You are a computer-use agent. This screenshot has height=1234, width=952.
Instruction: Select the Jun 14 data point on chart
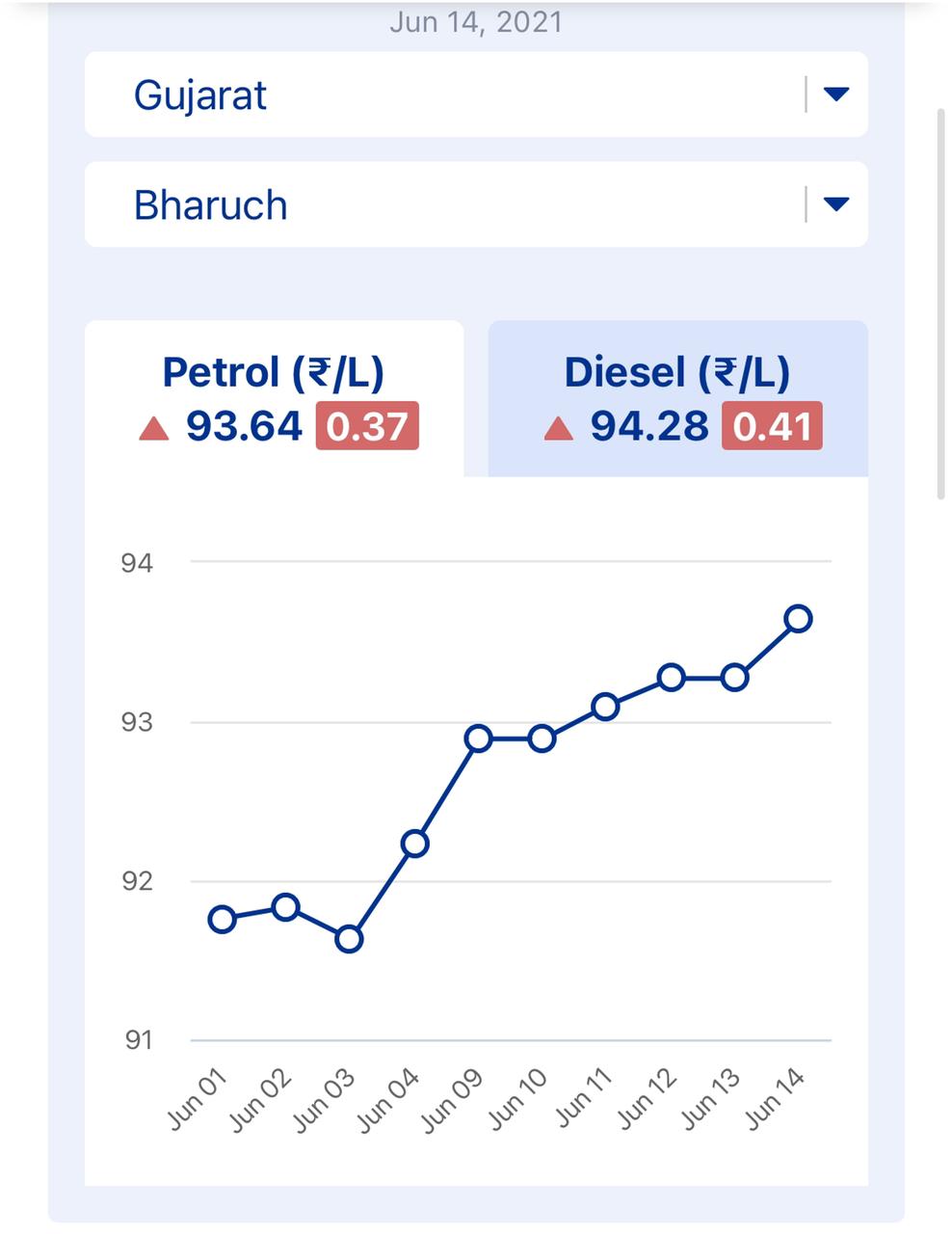[798, 619]
